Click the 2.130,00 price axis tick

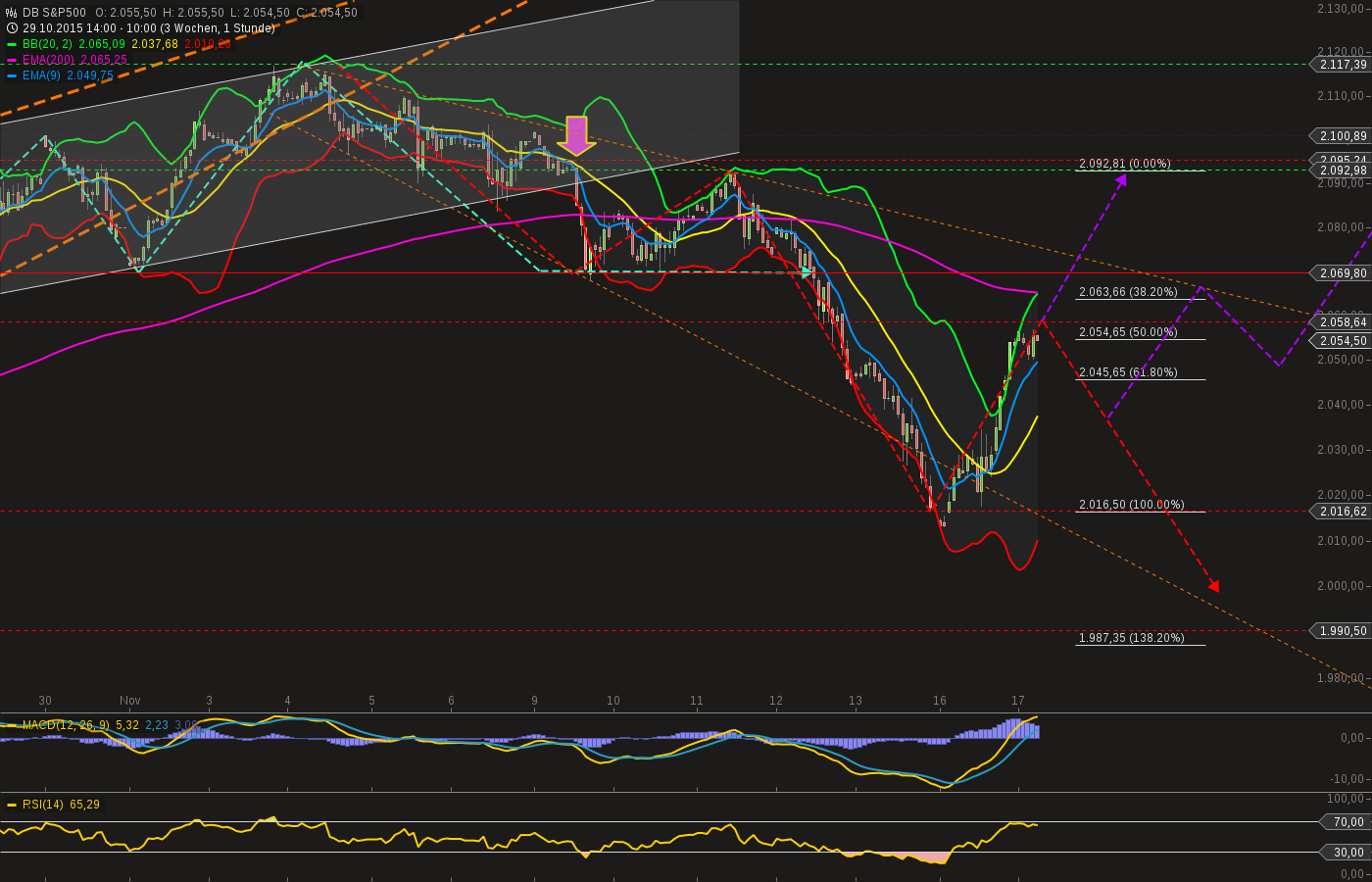(x=1342, y=8)
